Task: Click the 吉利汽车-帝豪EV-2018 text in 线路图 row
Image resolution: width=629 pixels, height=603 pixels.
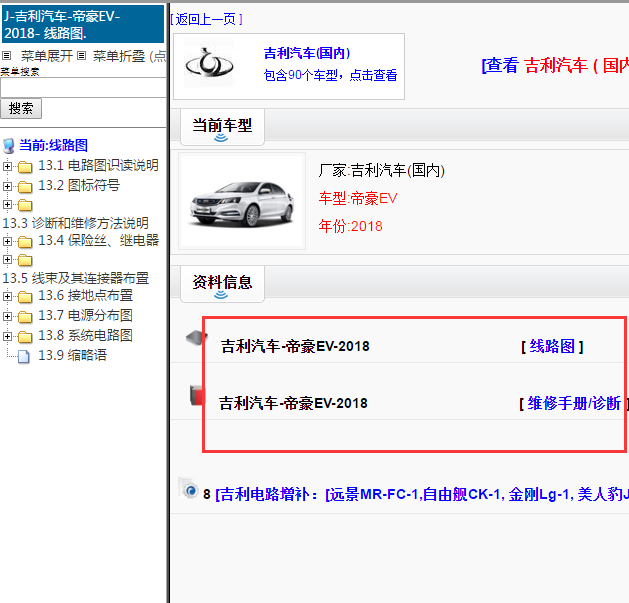Action: pos(295,346)
